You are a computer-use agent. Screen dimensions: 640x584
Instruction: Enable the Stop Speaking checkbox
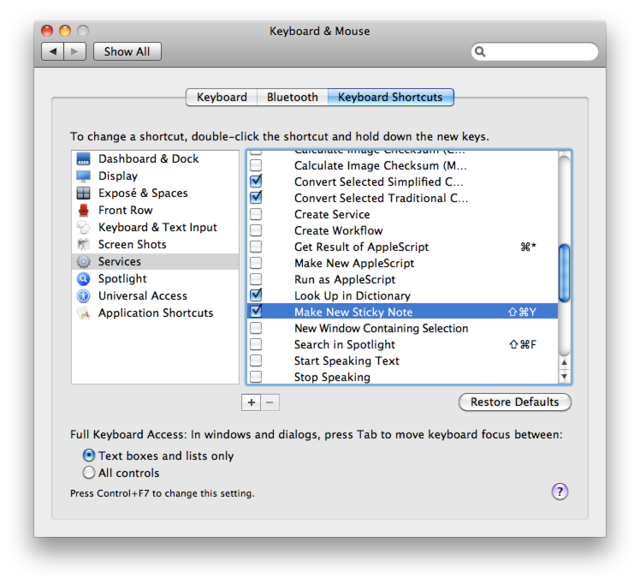pos(256,376)
